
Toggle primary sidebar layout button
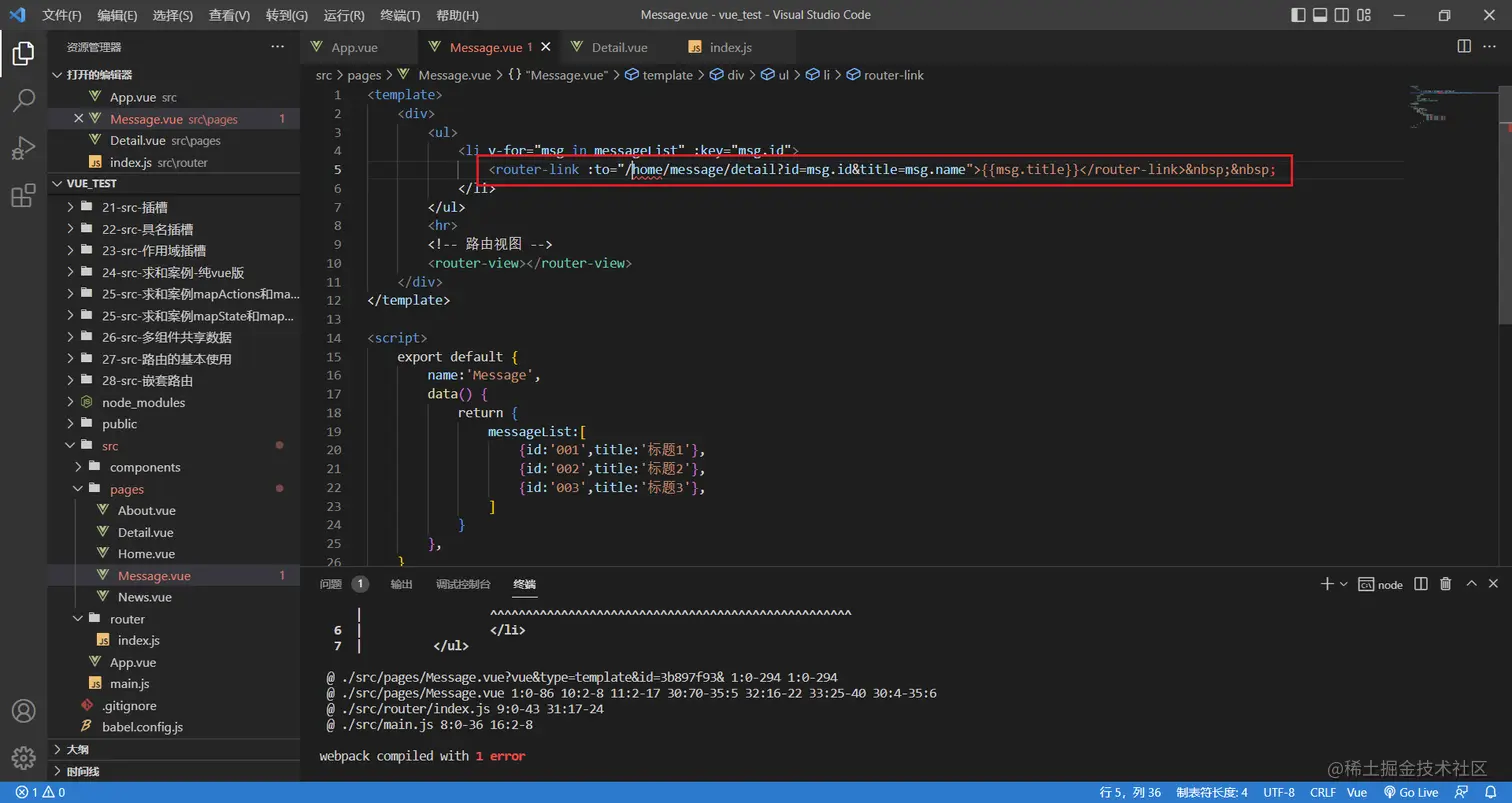click(1298, 15)
